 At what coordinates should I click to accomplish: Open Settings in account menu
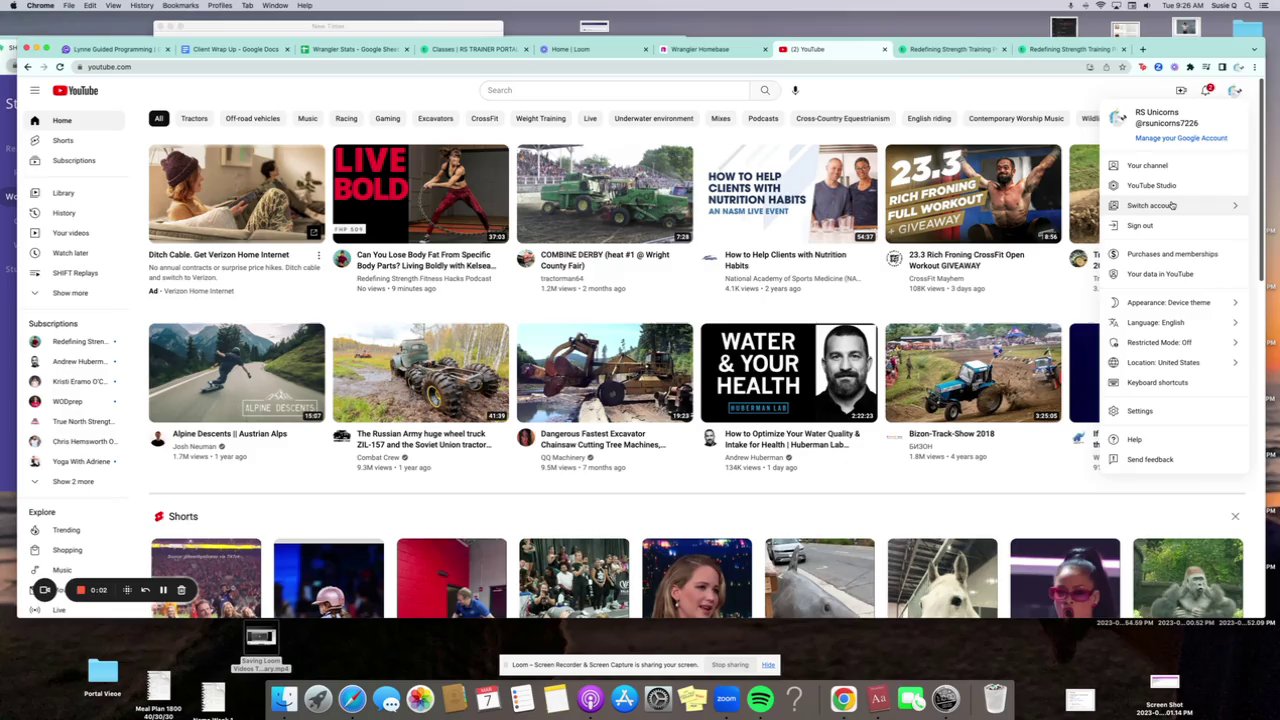click(1175, 411)
